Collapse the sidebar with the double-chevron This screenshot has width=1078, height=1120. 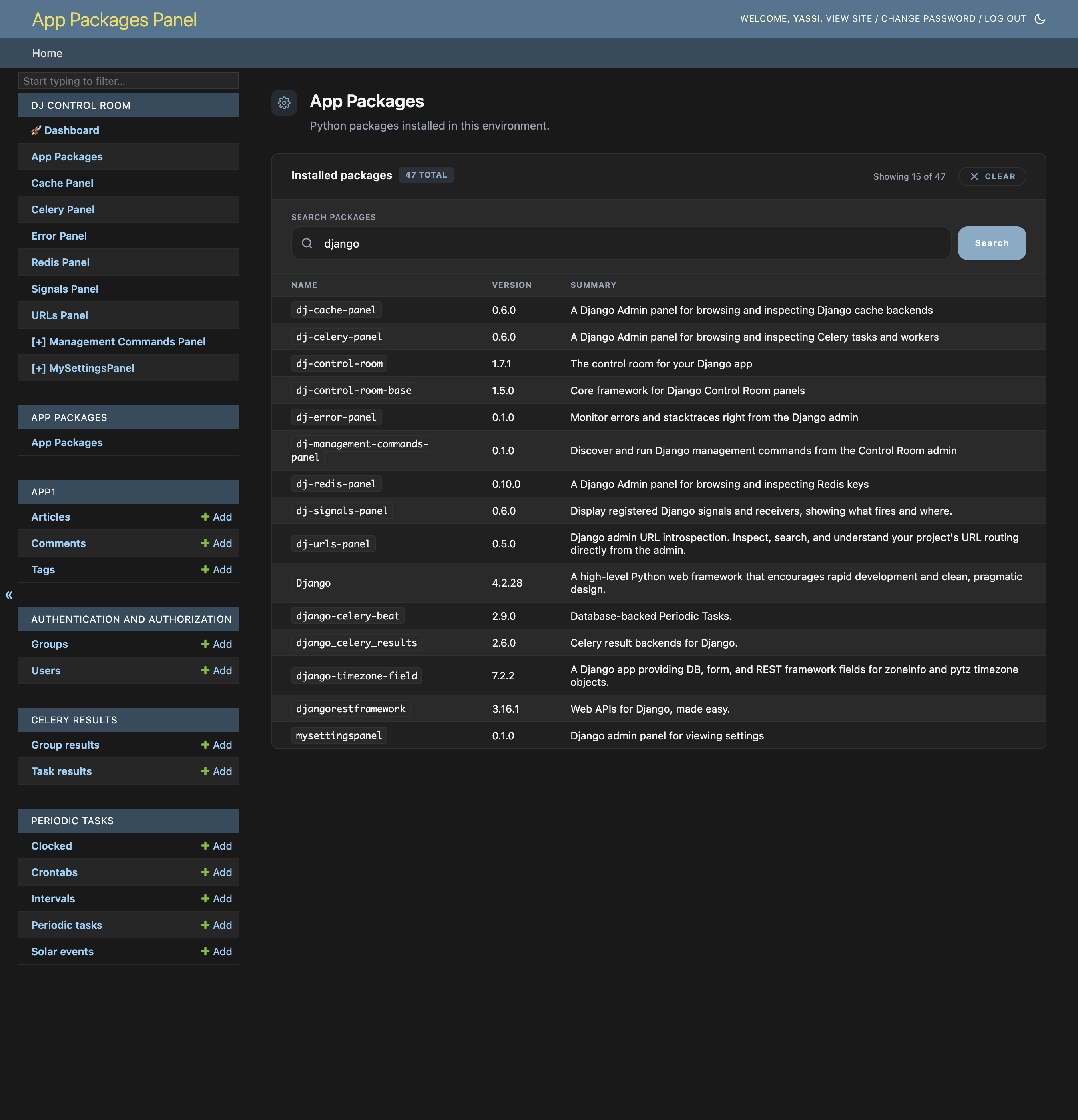point(8,595)
